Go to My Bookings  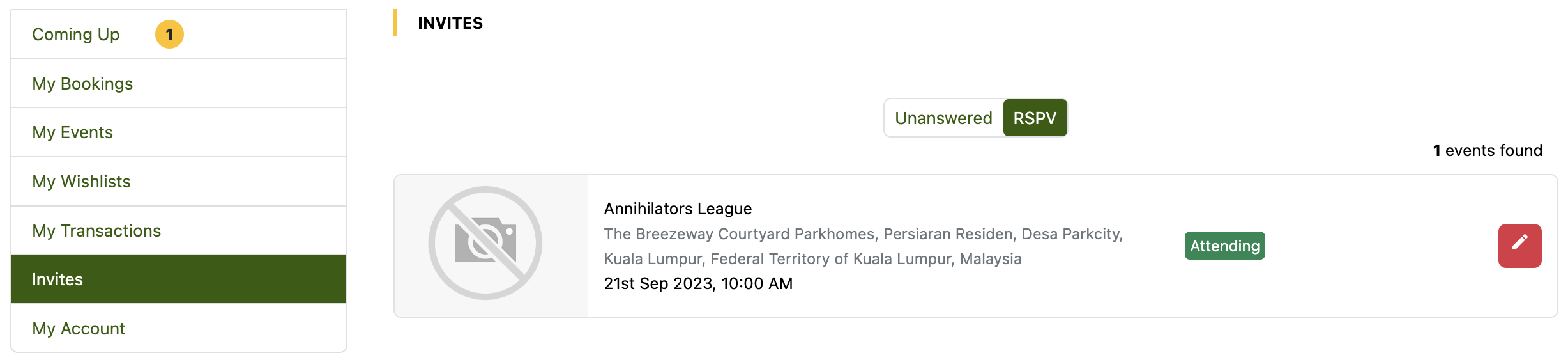[82, 84]
